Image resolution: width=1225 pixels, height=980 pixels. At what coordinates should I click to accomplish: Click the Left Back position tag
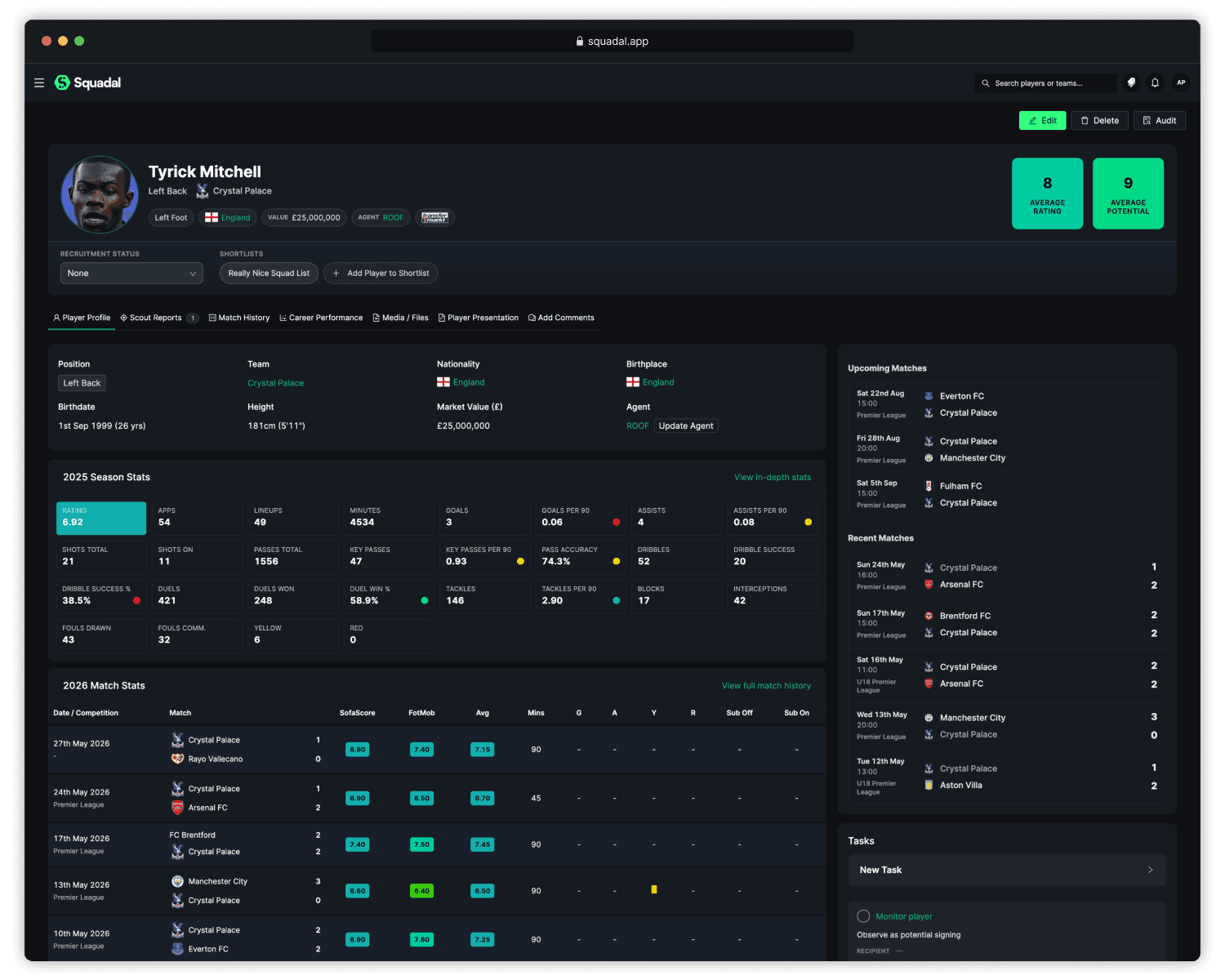click(x=82, y=383)
